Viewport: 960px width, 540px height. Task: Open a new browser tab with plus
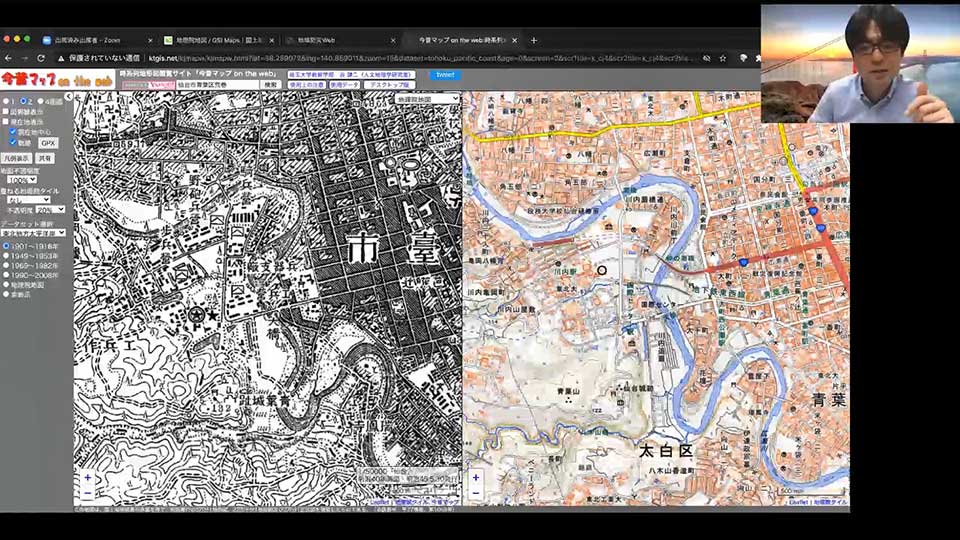pos(534,40)
